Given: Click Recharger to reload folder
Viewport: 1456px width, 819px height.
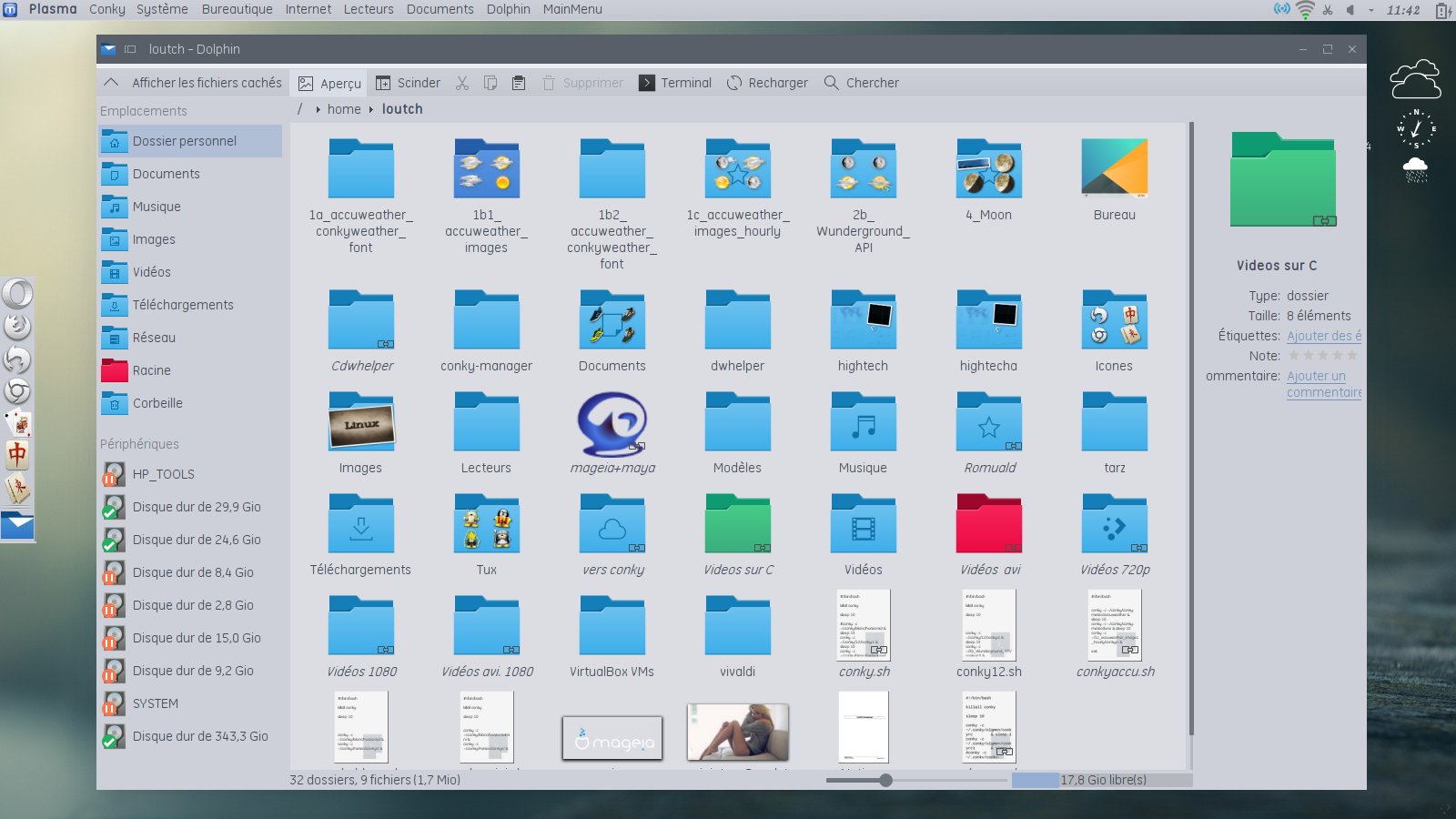Looking at the screenshot, I should click(767, 83).
